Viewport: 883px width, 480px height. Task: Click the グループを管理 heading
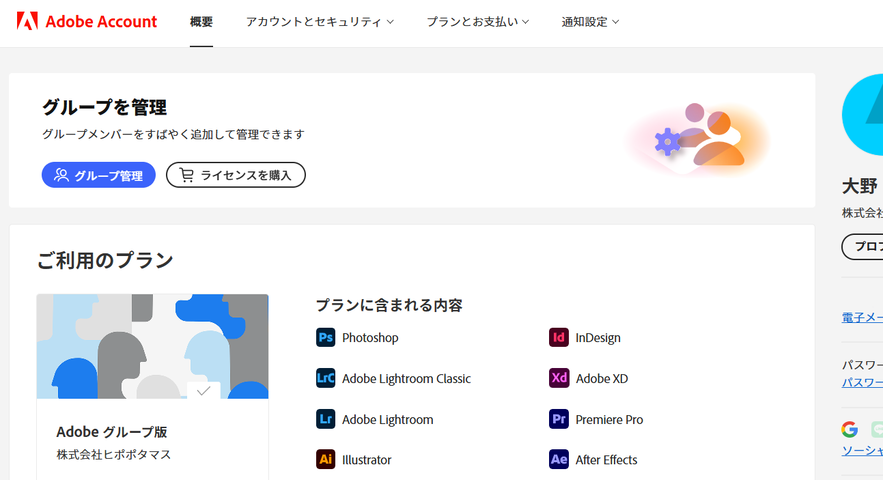click(x=105, y=107)
